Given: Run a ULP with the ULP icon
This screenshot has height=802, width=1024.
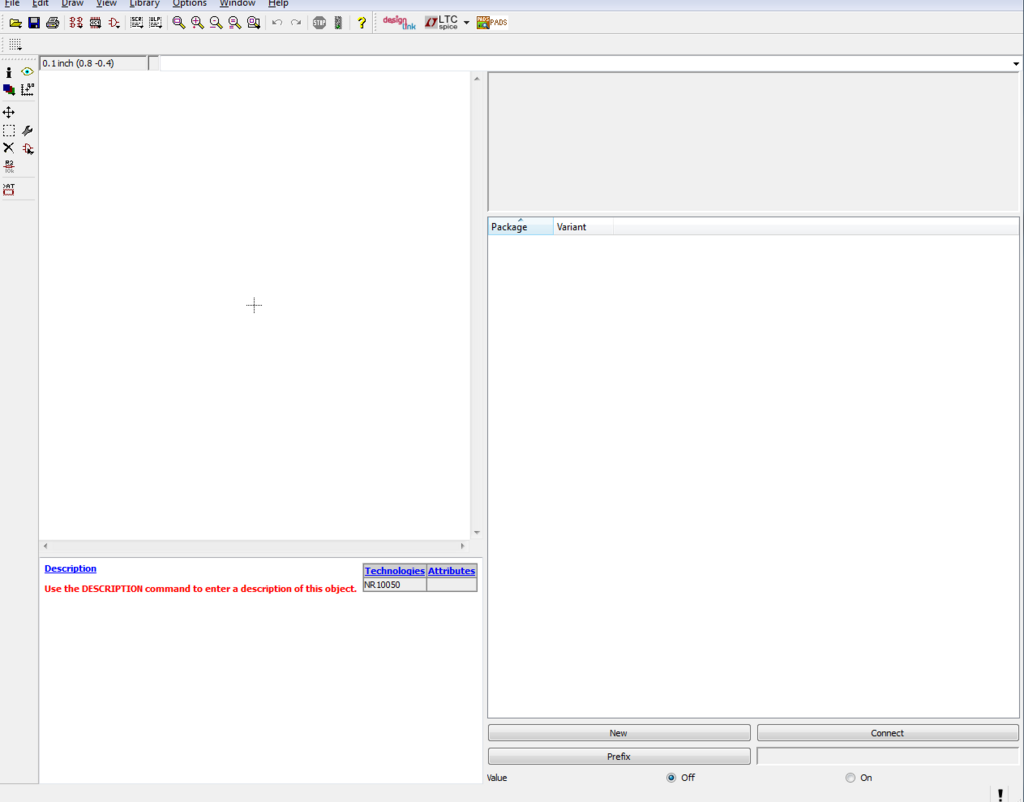Looking at the screenshot, I should 155,23.
